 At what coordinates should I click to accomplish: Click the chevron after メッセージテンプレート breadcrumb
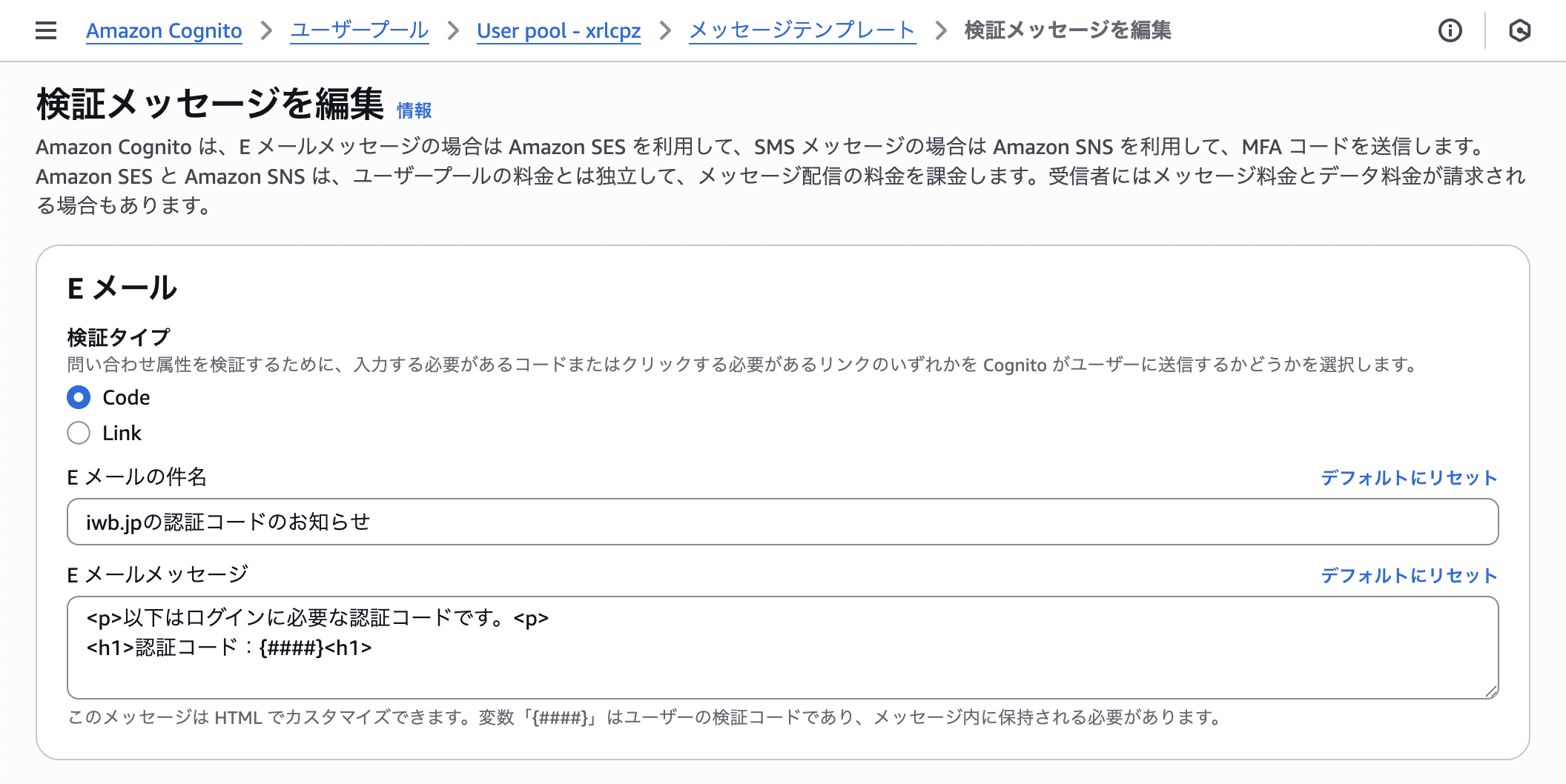pyautogui.click(x=941, y=30)
